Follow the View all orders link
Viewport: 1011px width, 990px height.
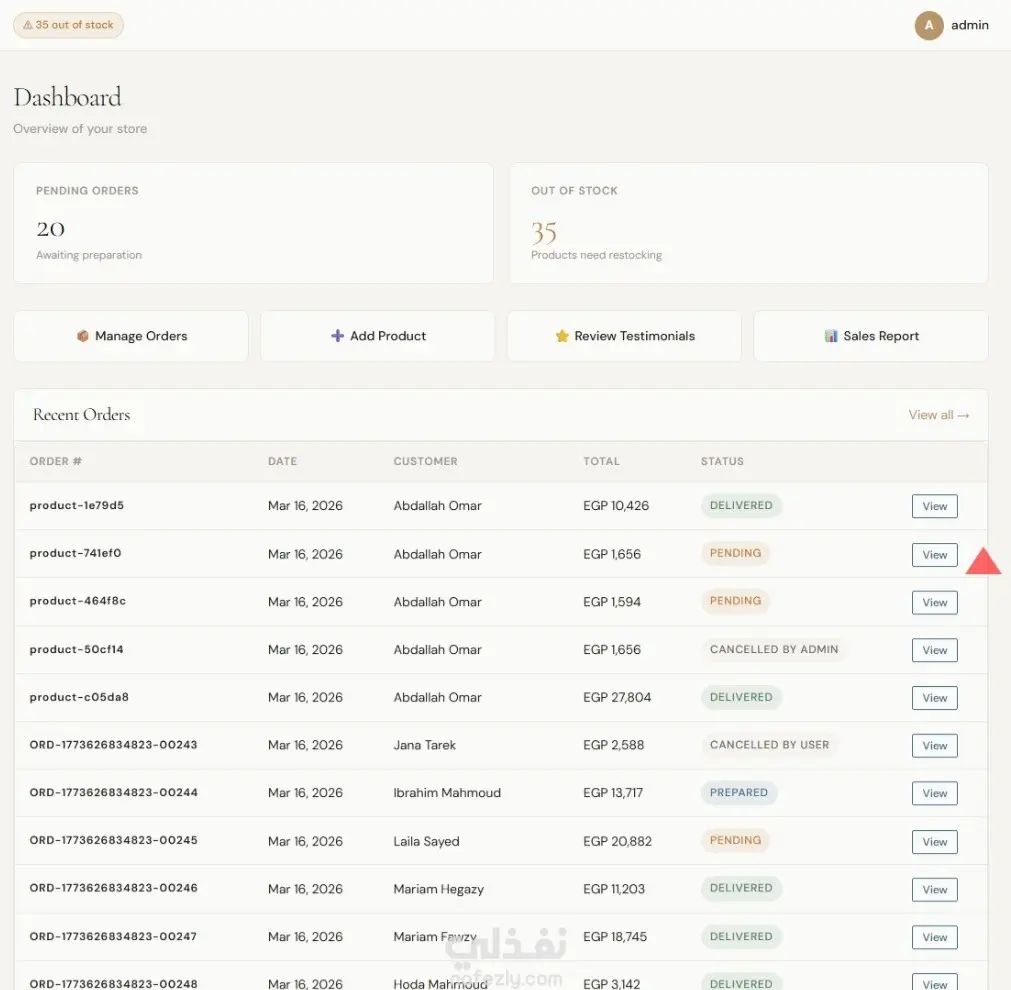[x=939, y=415]
